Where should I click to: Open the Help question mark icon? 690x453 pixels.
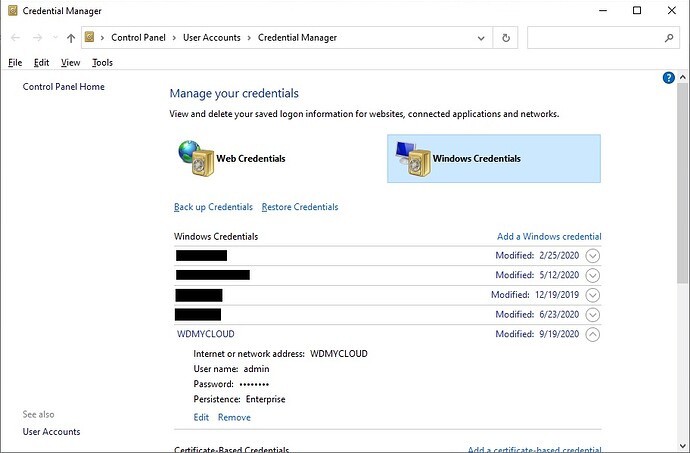tap(668, 78)
